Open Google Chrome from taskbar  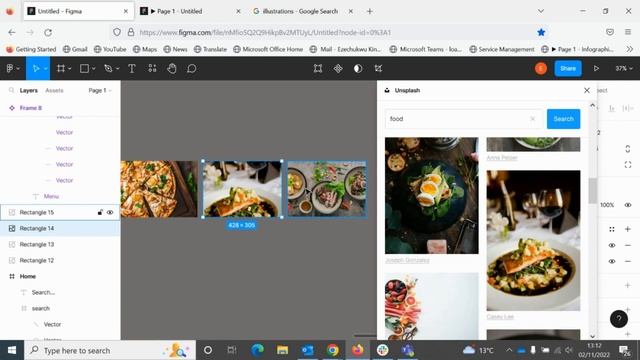tap(332, 350)
